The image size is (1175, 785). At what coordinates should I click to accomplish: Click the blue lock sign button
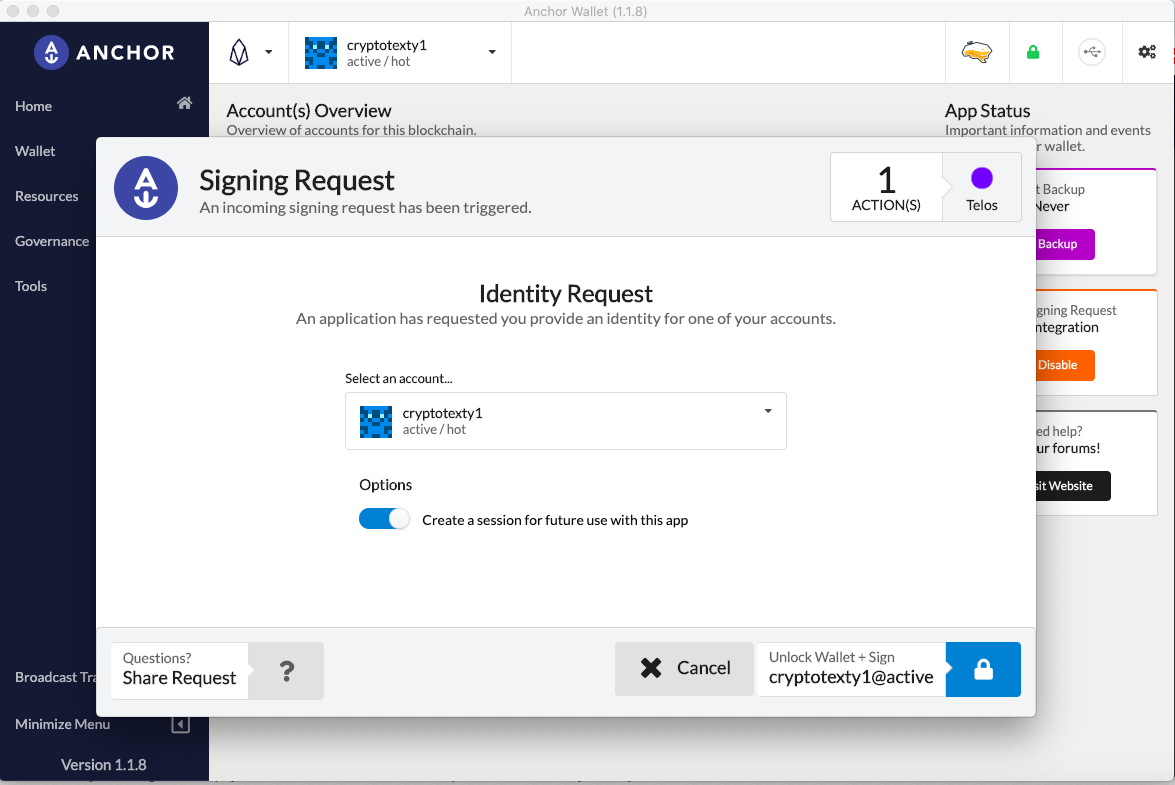pyautogui.click(x=983, y=670)
